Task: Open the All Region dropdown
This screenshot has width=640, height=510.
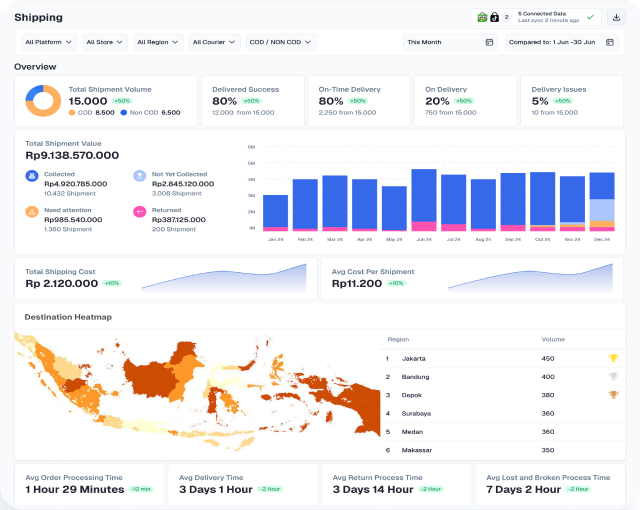Action: pyautogui.click(x=158, y=42)
